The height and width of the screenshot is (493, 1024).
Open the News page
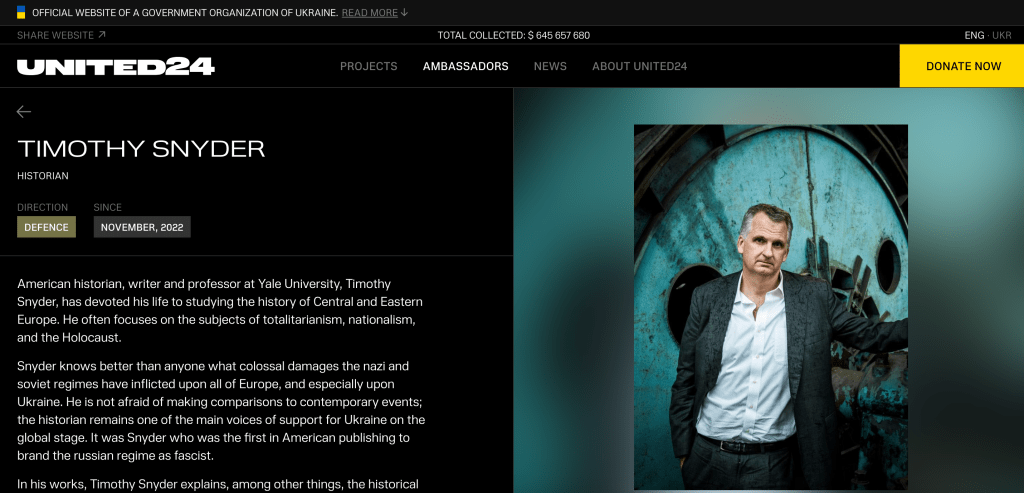pyautogui.click(x=550, y=66)
